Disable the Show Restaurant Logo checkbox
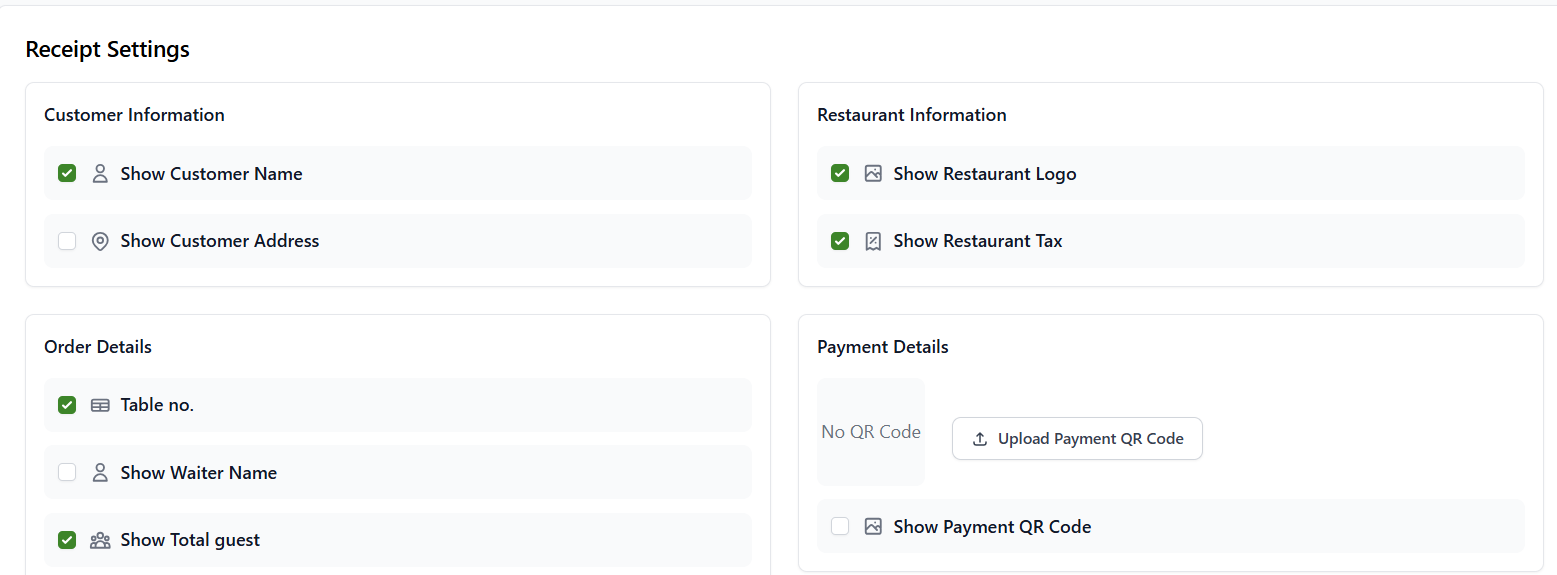Image resolution: width=1557 pixels, height=575 pixels. pos(840,174)
